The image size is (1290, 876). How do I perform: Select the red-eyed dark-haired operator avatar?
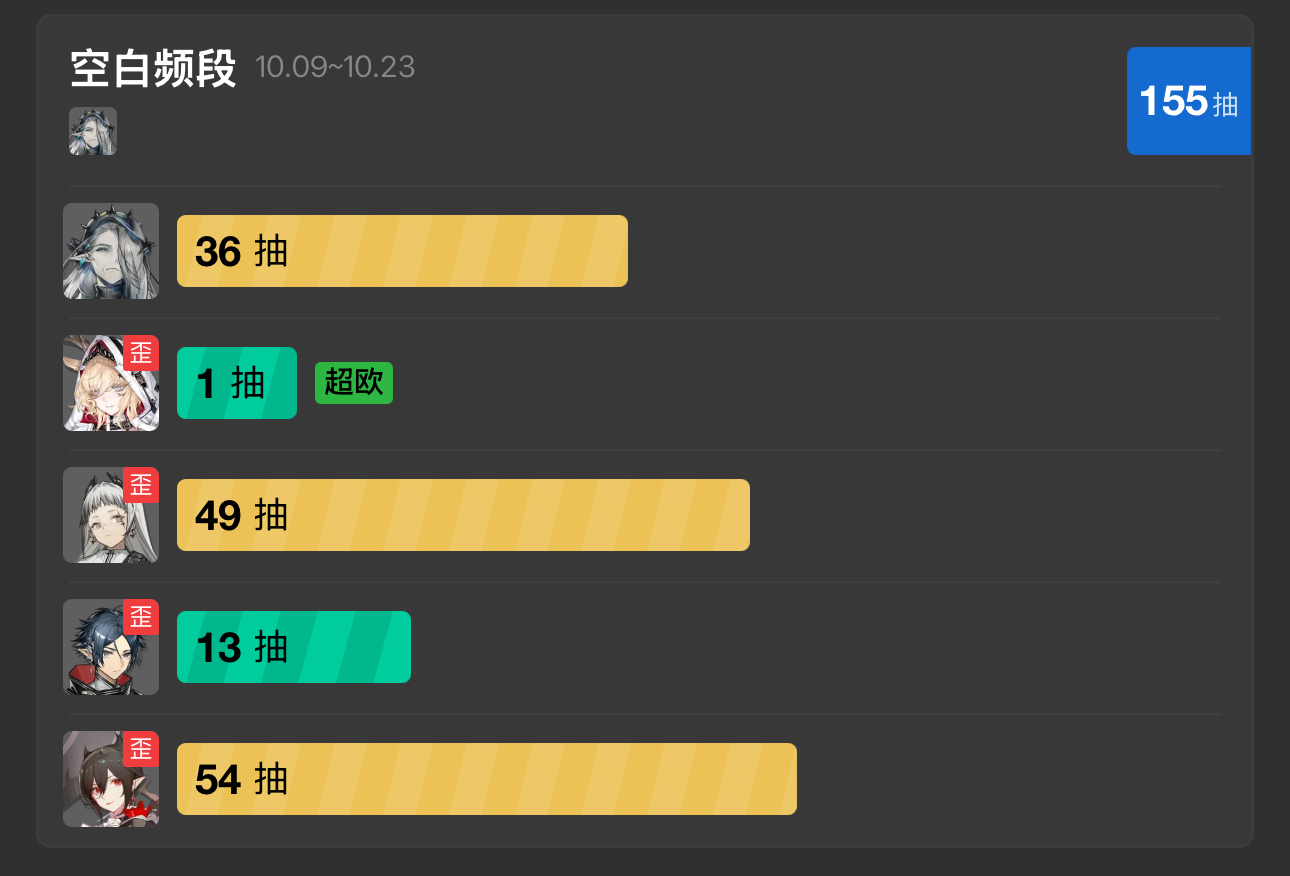[111, 779]
